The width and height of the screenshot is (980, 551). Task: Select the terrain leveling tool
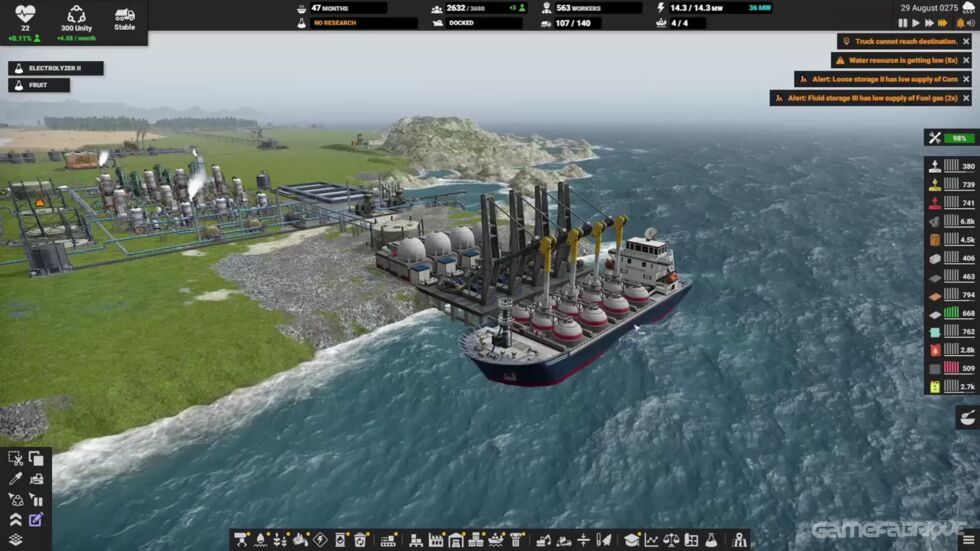tap(583, 540)
